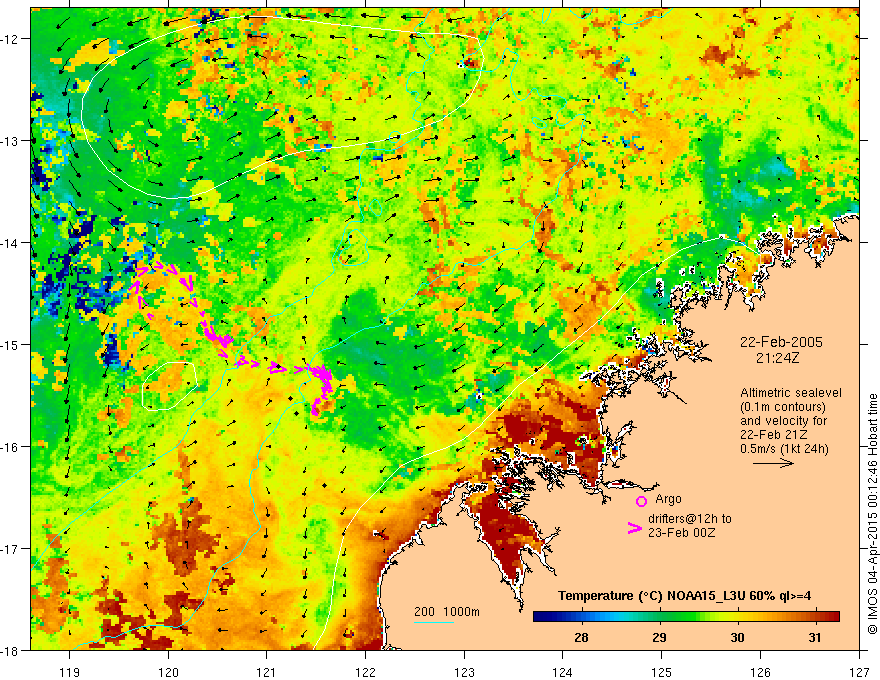Click the IMOS copyright timestamp text
Image resolution: width=880 pixels, height=680 pixels.
(872, 513)
